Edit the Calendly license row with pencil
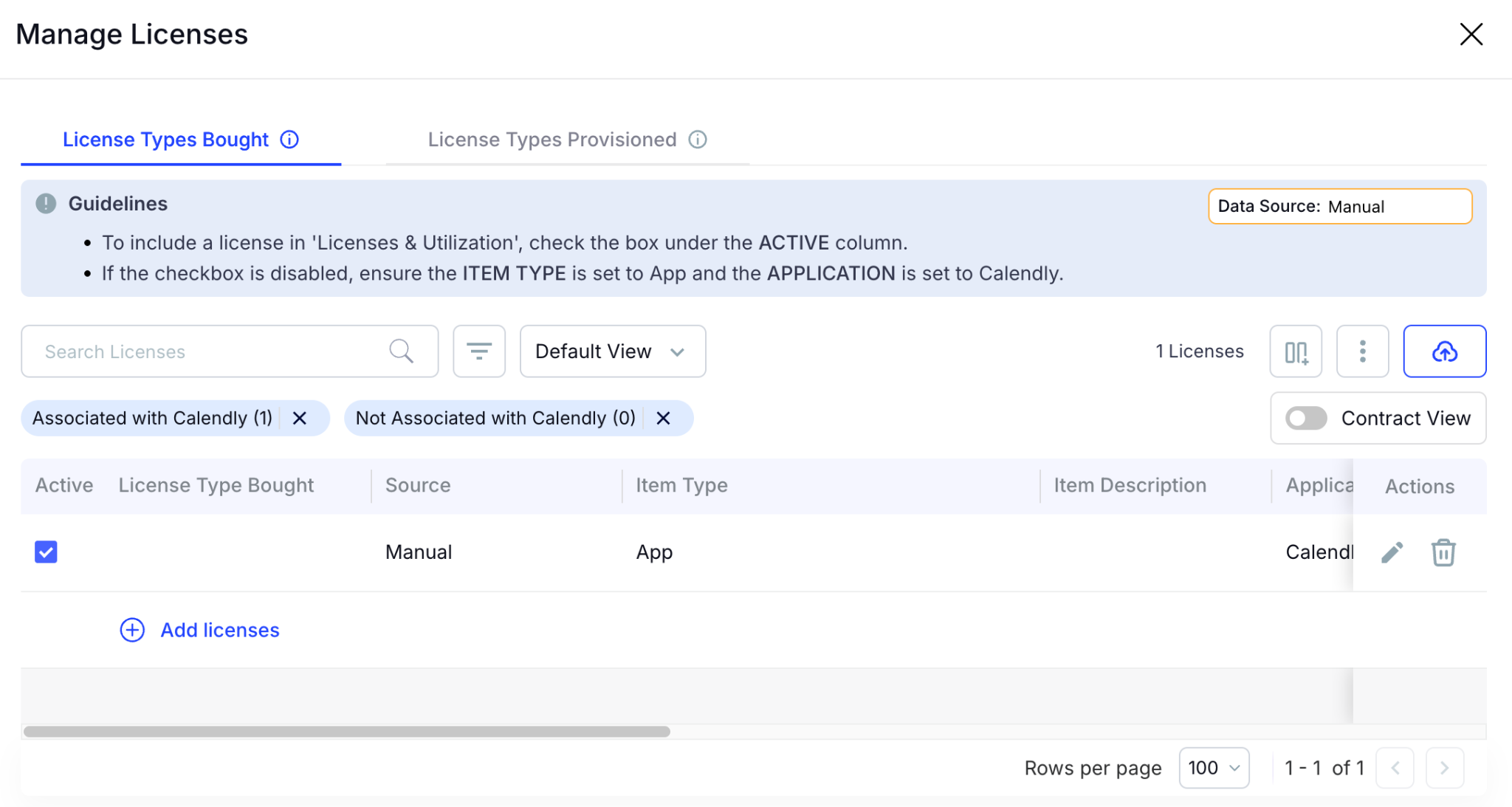Viewport: 1512px width, 807px height. click(1392, 552)
